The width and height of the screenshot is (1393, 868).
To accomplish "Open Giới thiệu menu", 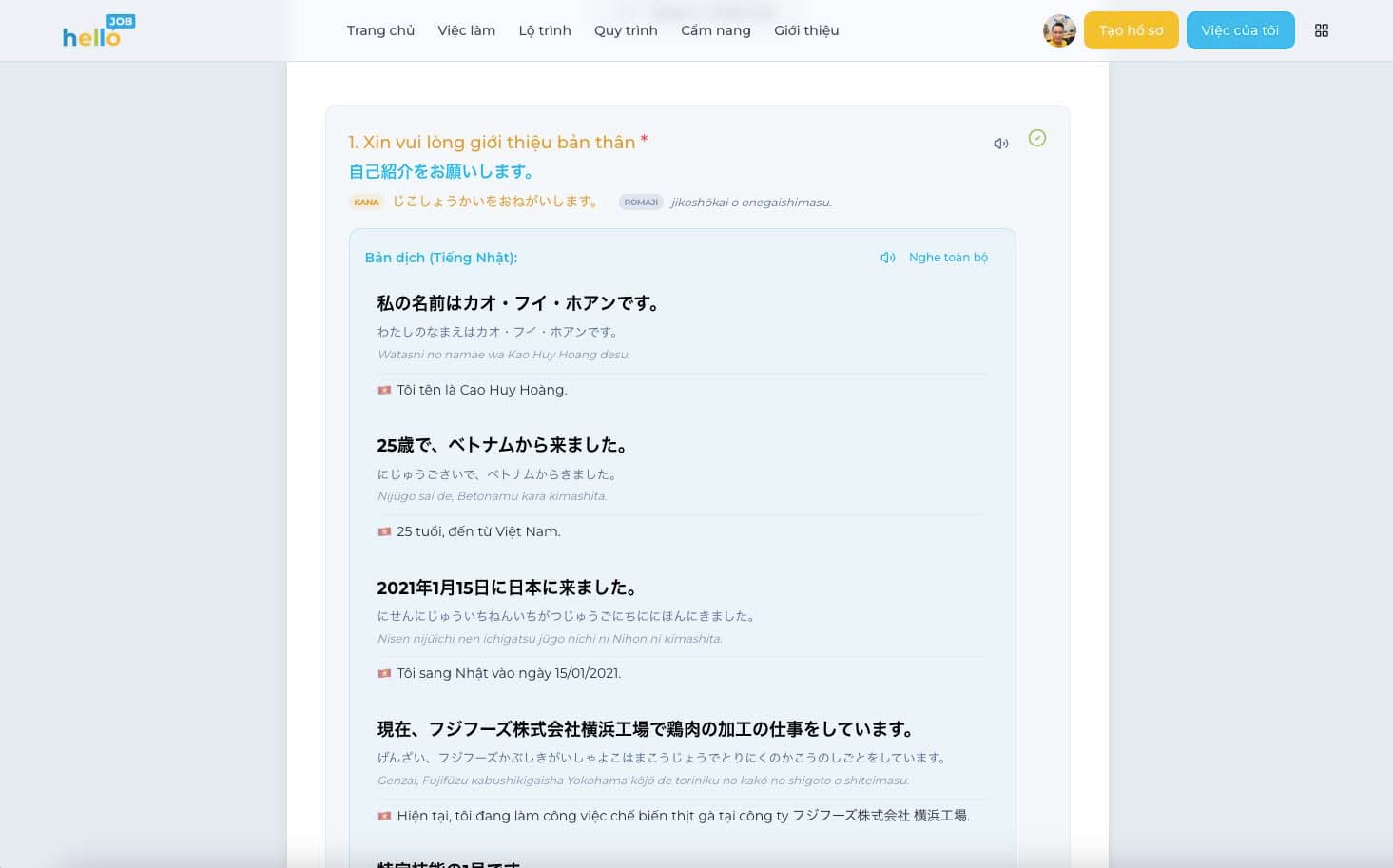I will point(806,30).
